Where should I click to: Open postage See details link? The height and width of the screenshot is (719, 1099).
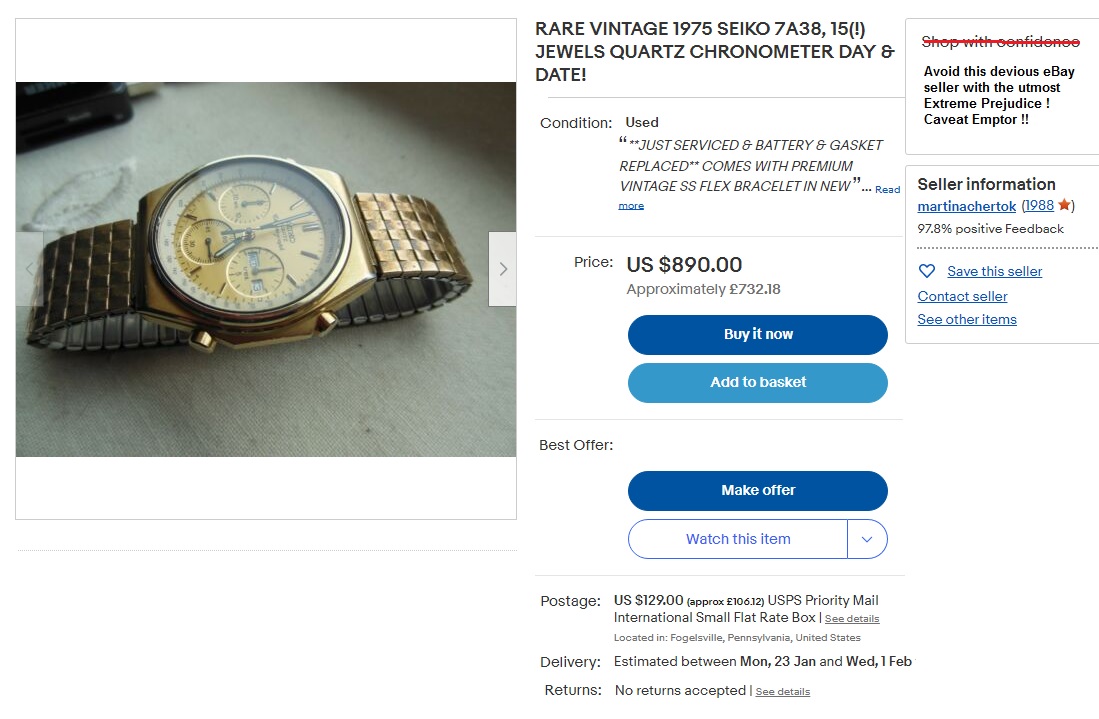coord(851,619)
